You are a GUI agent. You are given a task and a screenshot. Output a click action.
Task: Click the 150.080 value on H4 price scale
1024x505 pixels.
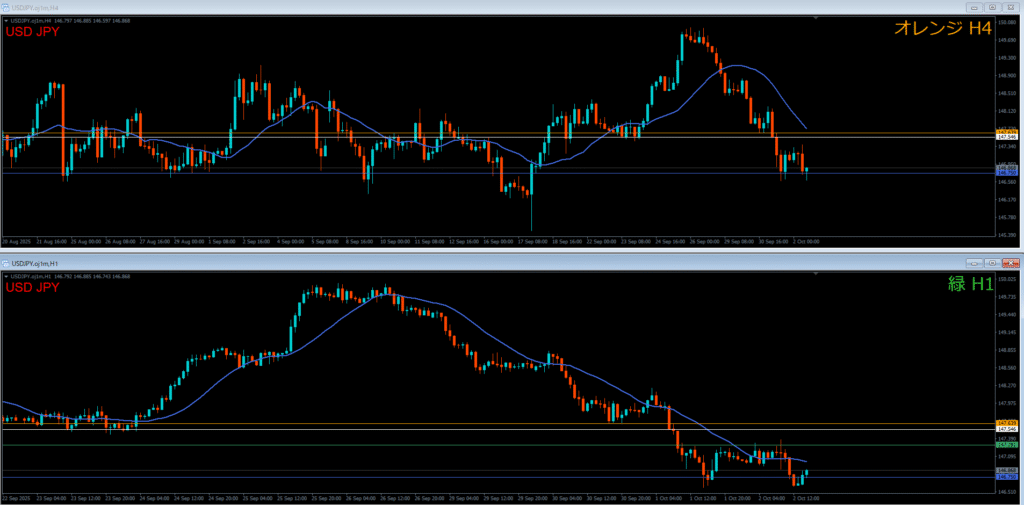coord(1005,22)
